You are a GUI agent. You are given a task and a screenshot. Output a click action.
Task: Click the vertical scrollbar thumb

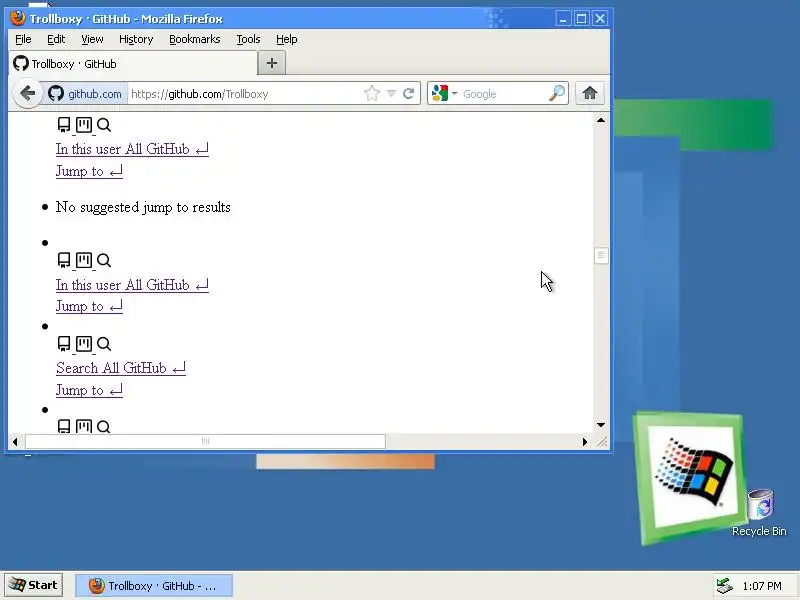(x=601, y=256)
